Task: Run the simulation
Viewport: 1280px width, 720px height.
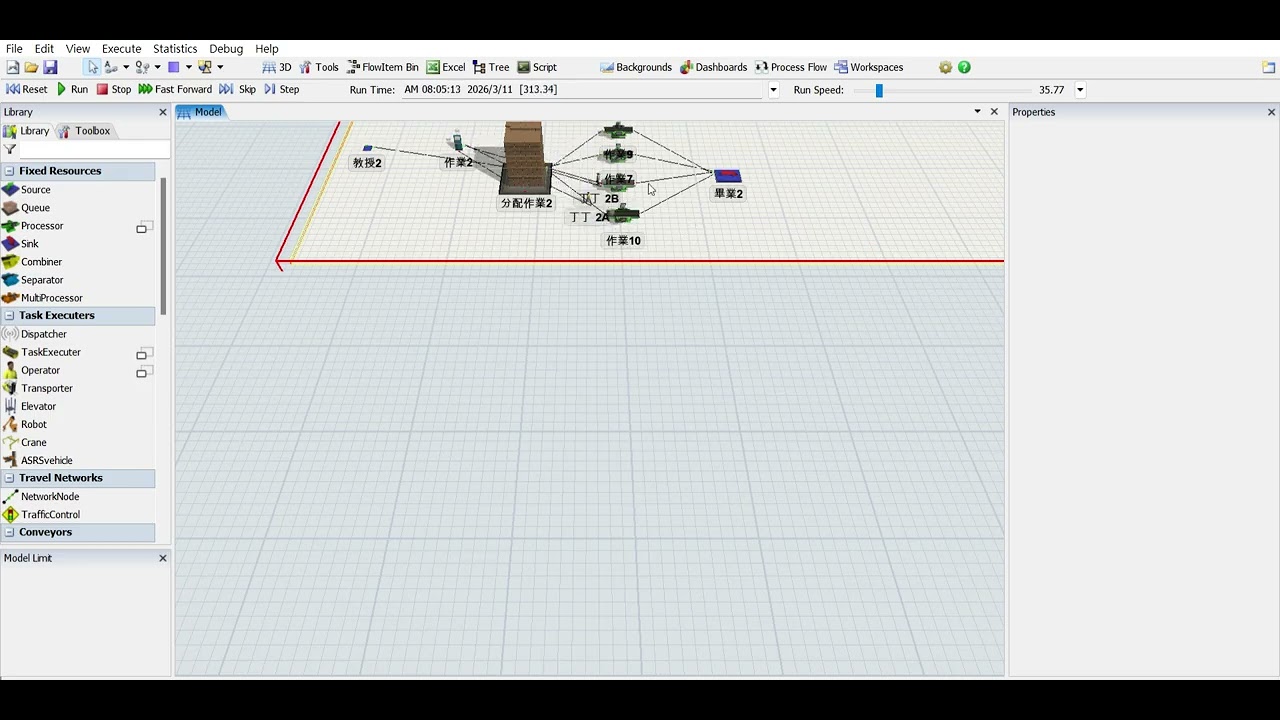Action: [72, 89]
